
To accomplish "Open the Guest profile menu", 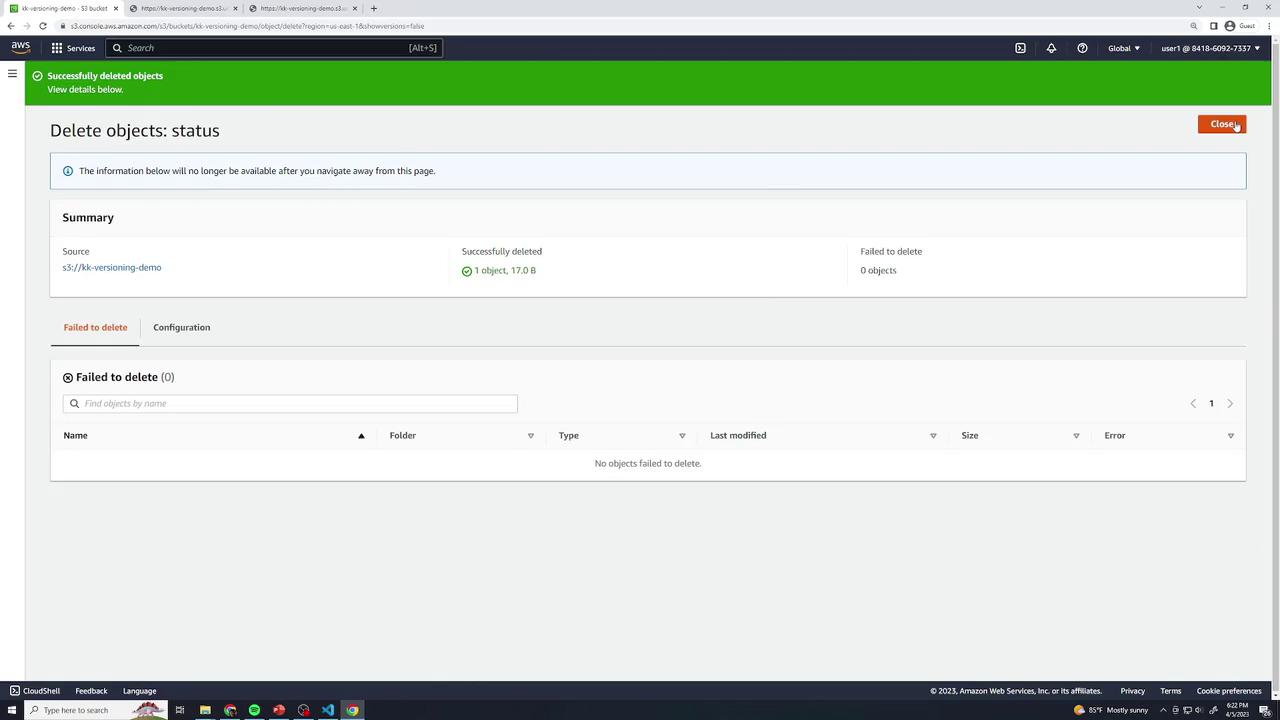I will pyautogui.click(x=1240, y=26).
